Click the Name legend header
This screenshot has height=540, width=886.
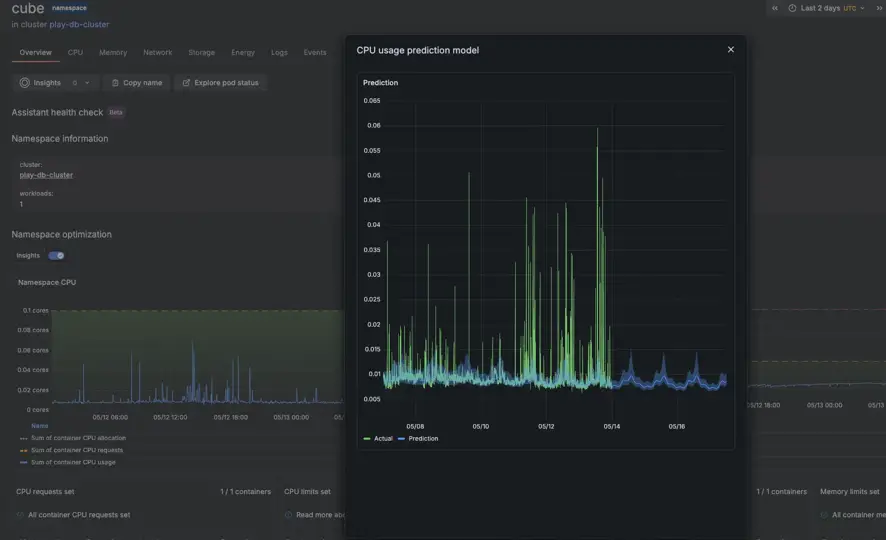pyautogui.click(x=40, y=426)
